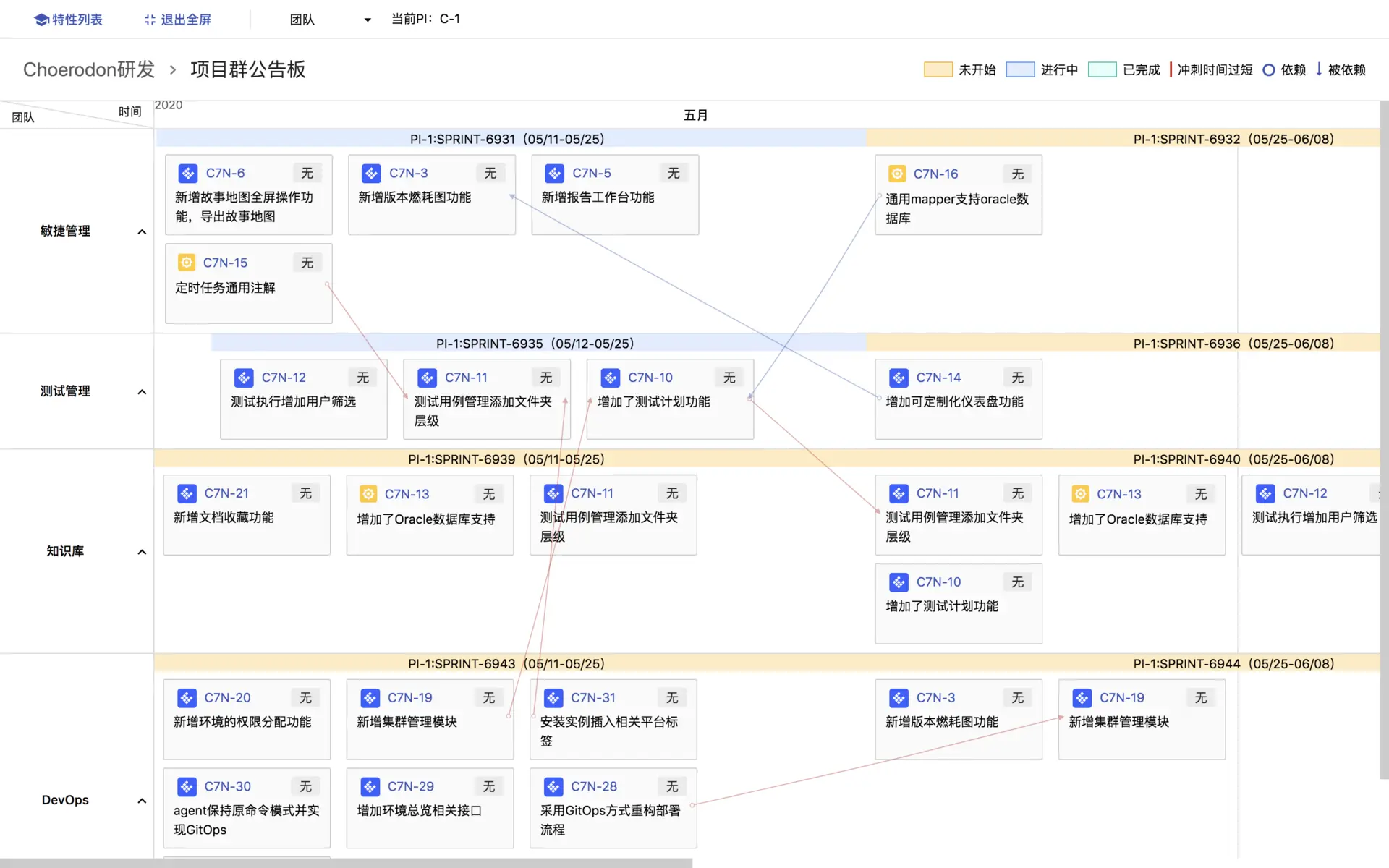Click the yellow enabler icon on C7N-15 card
Screen dimensions: 1389x868
187,263
